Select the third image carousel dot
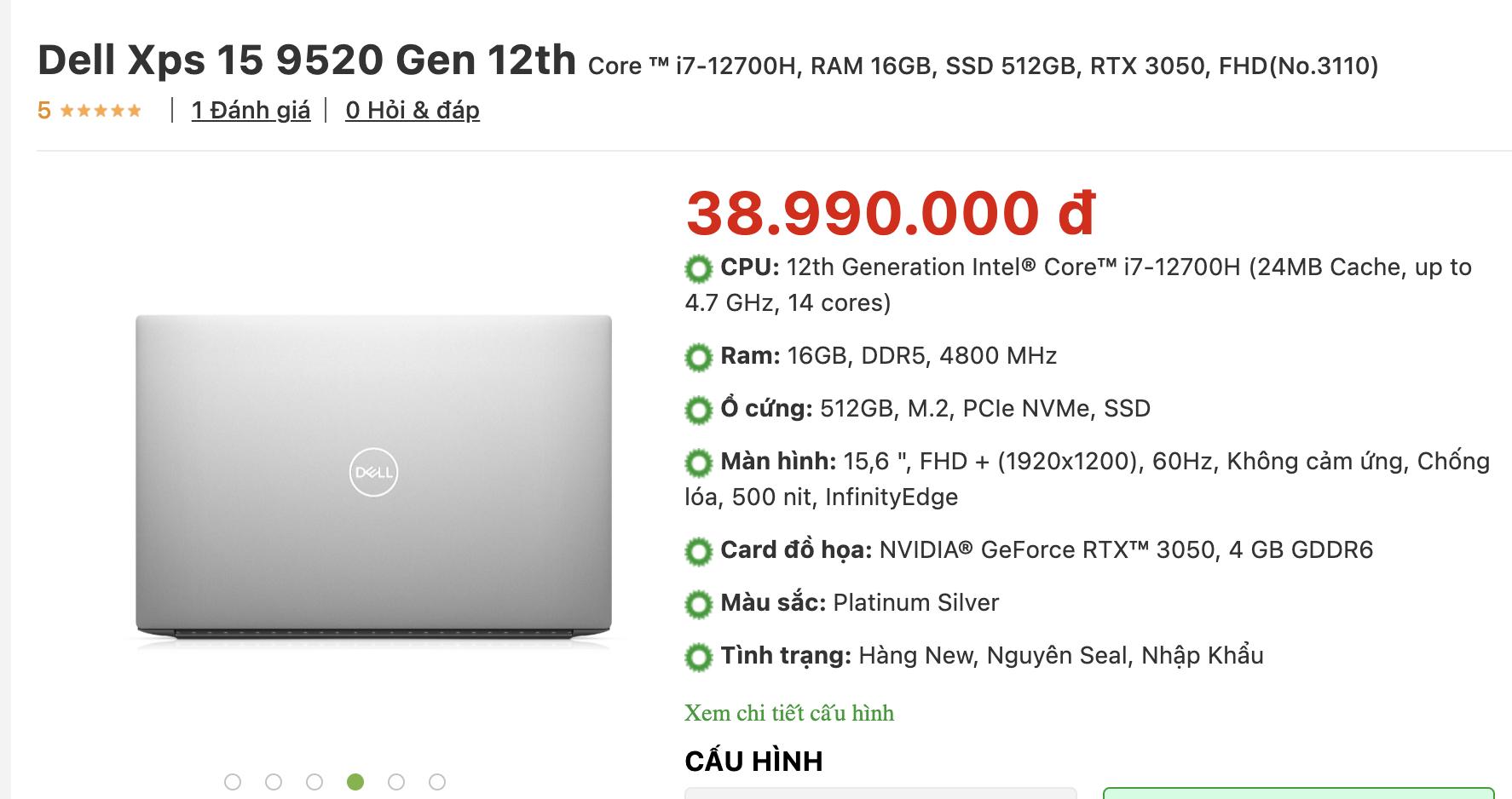Screen dimensions: 1512x799 point(315,782)
